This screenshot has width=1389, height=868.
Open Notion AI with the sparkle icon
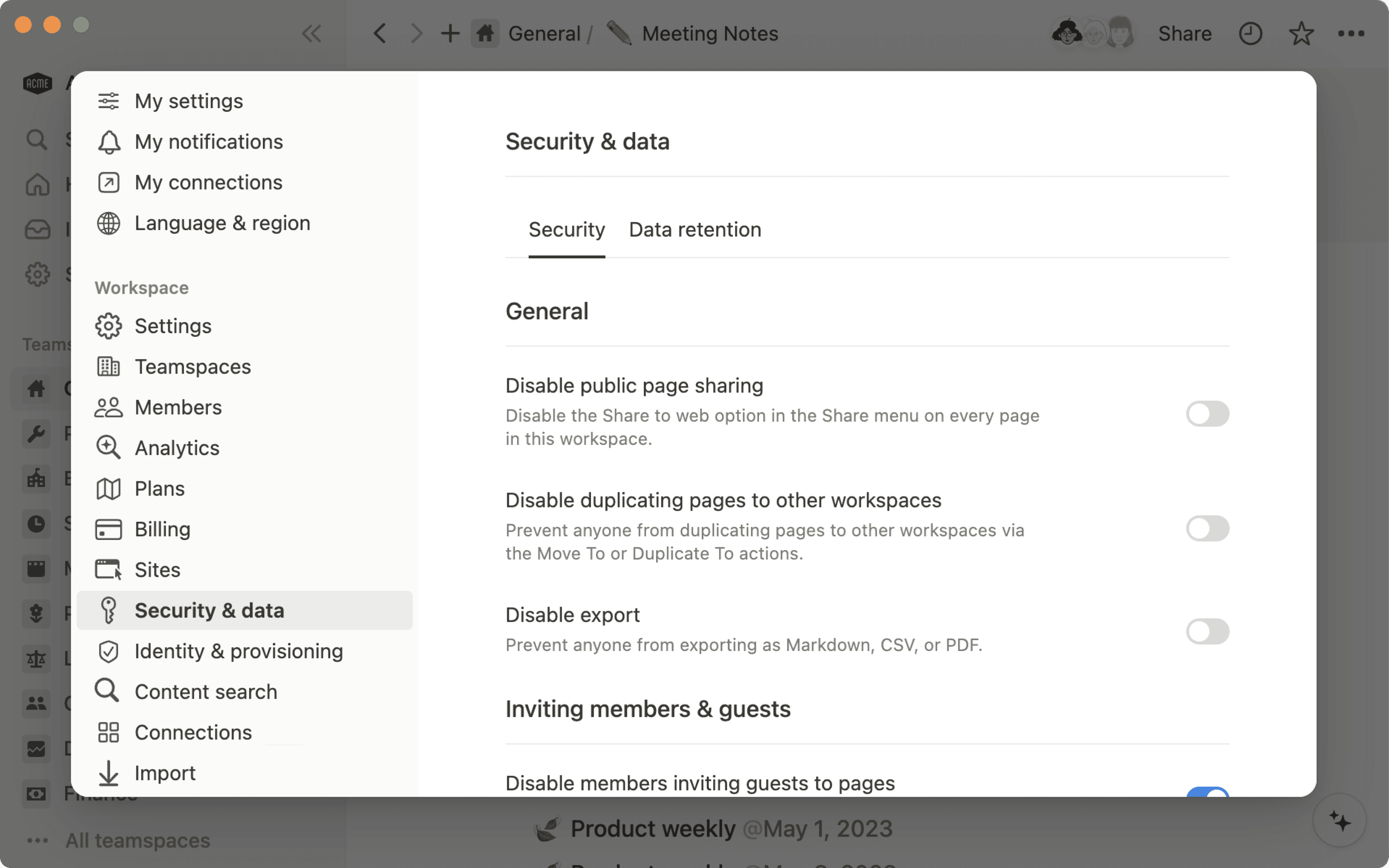click(x=1340, y=820)
